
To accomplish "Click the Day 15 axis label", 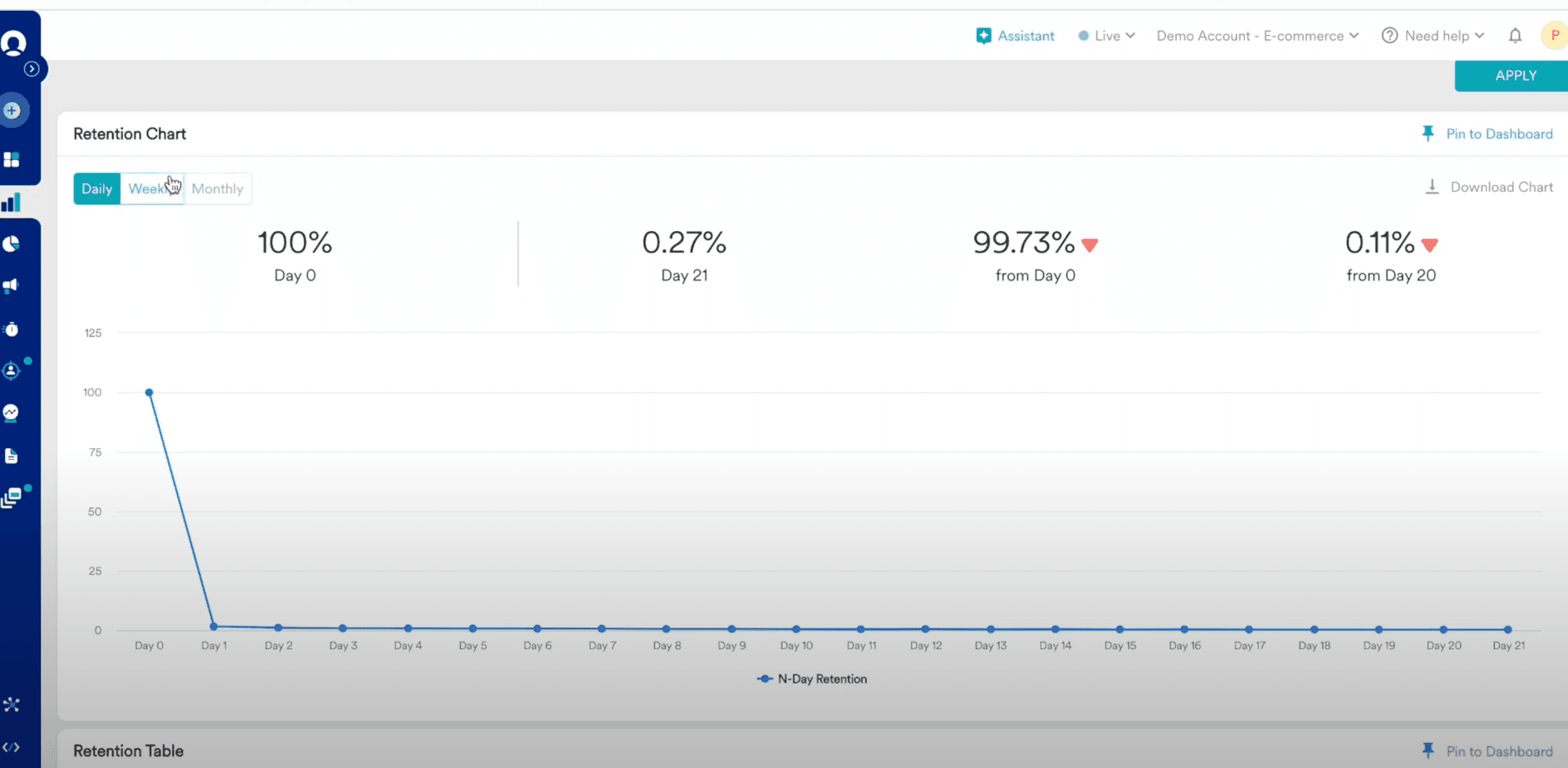I will pyautogui.click(x=1120, y=646).
